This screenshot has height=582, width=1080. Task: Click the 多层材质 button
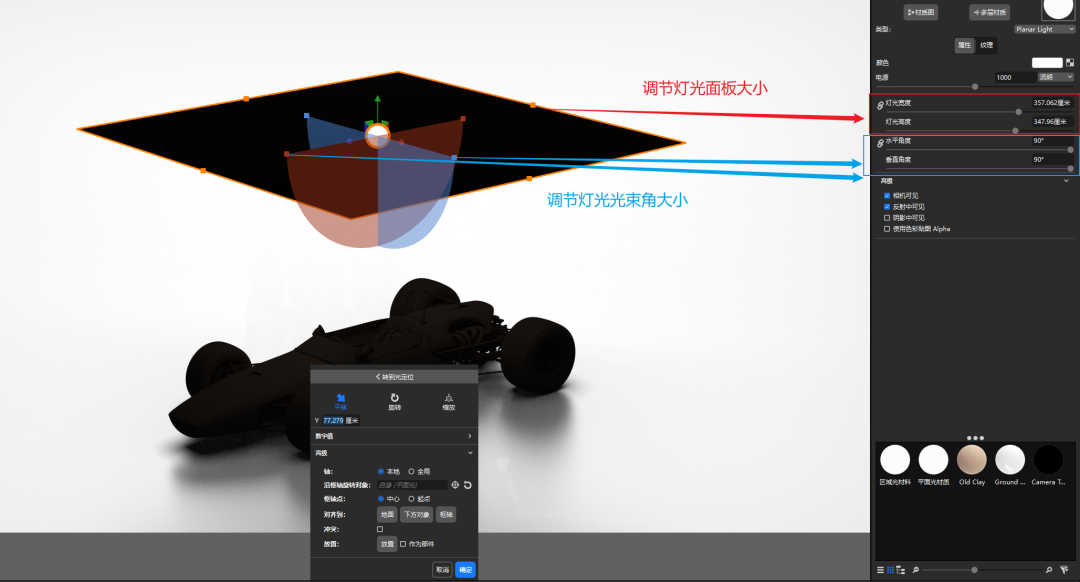tap(990, 12)
